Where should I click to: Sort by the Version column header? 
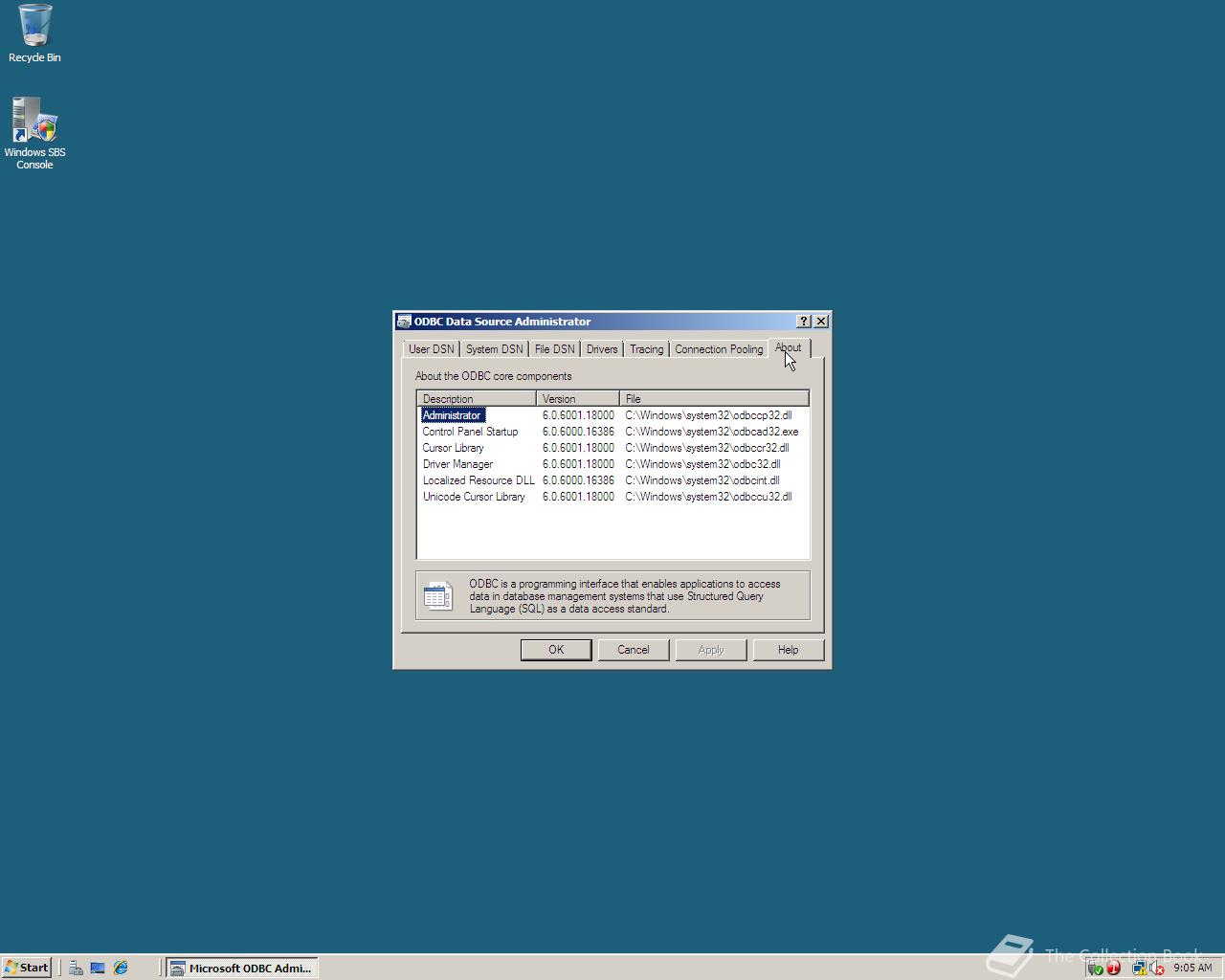point(578,398)
